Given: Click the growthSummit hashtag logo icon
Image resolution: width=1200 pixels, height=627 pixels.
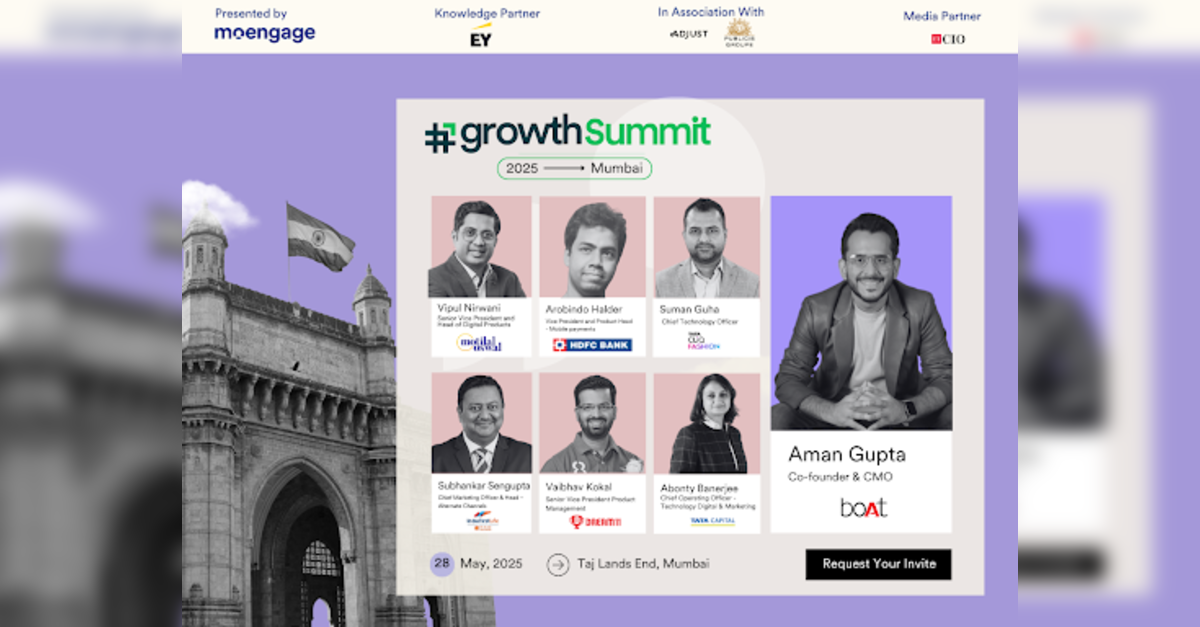Looking at the screenshot, I should click(439, 137).
